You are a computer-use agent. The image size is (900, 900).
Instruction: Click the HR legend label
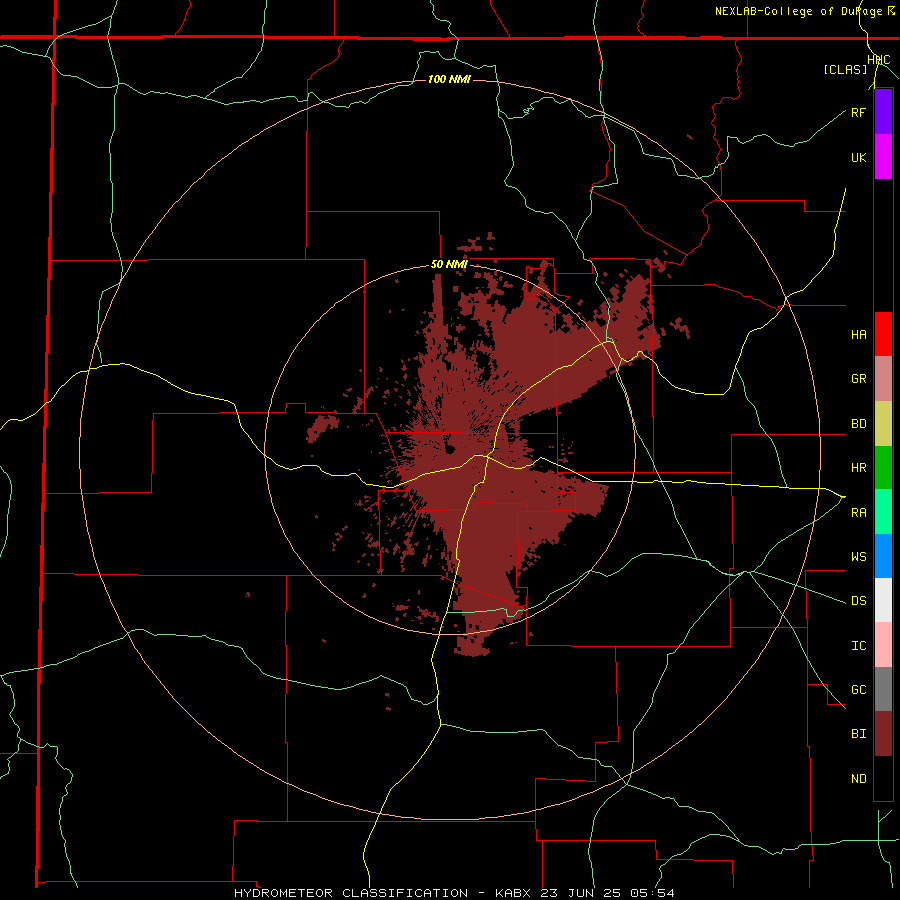(858, 468)
